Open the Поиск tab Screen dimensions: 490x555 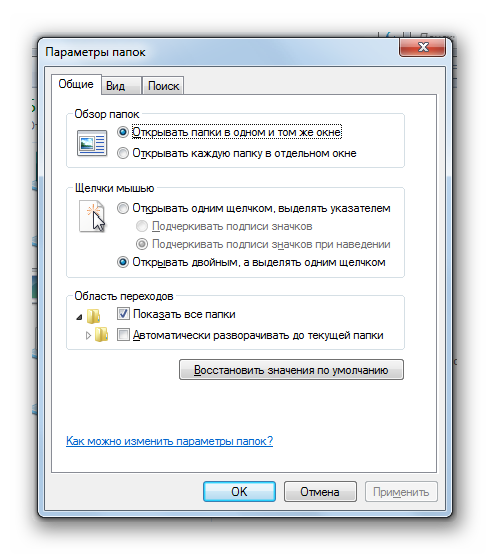[x=163, y=86]
